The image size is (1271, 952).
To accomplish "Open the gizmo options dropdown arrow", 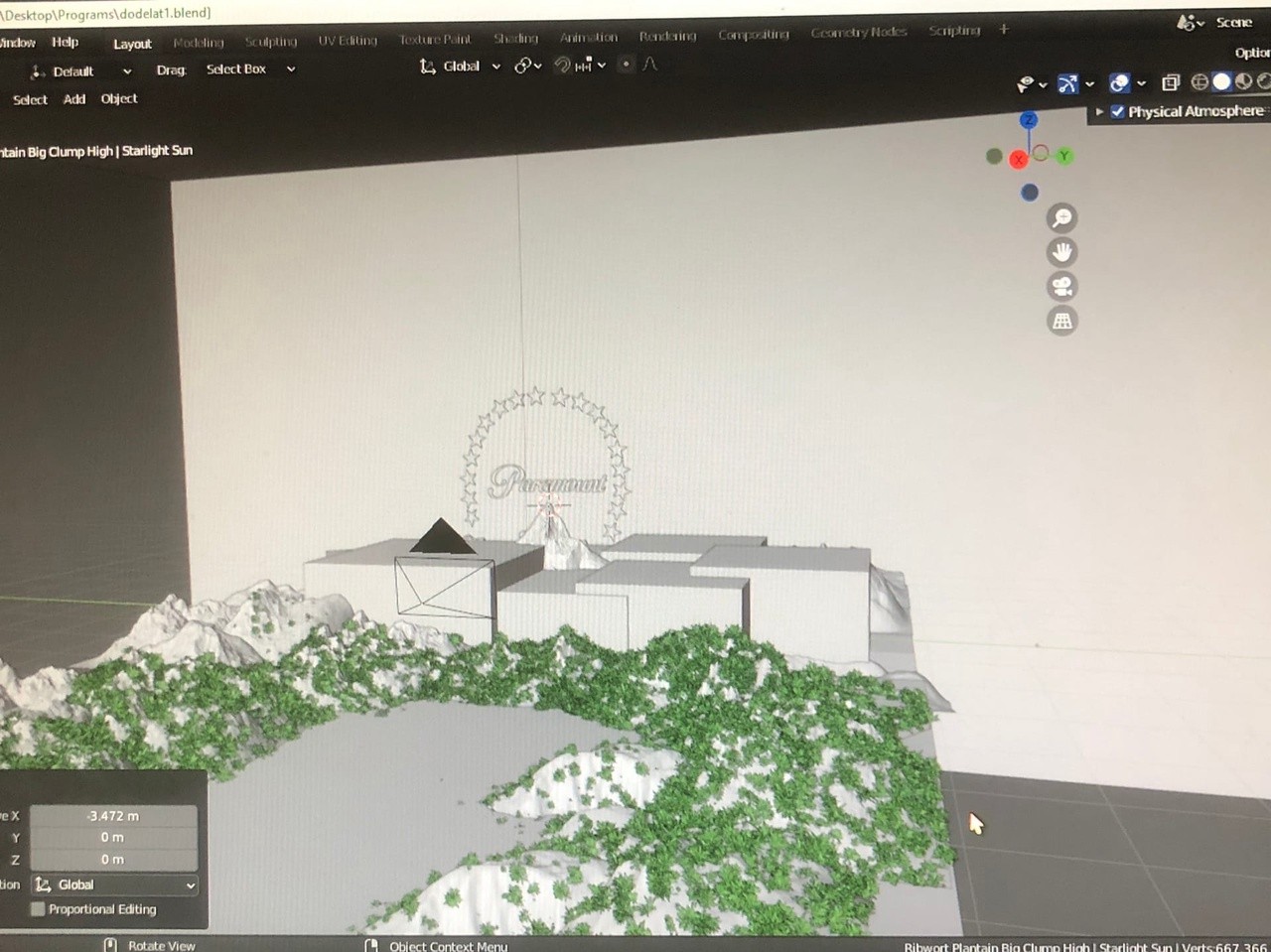I will [x=1089, y=84].
